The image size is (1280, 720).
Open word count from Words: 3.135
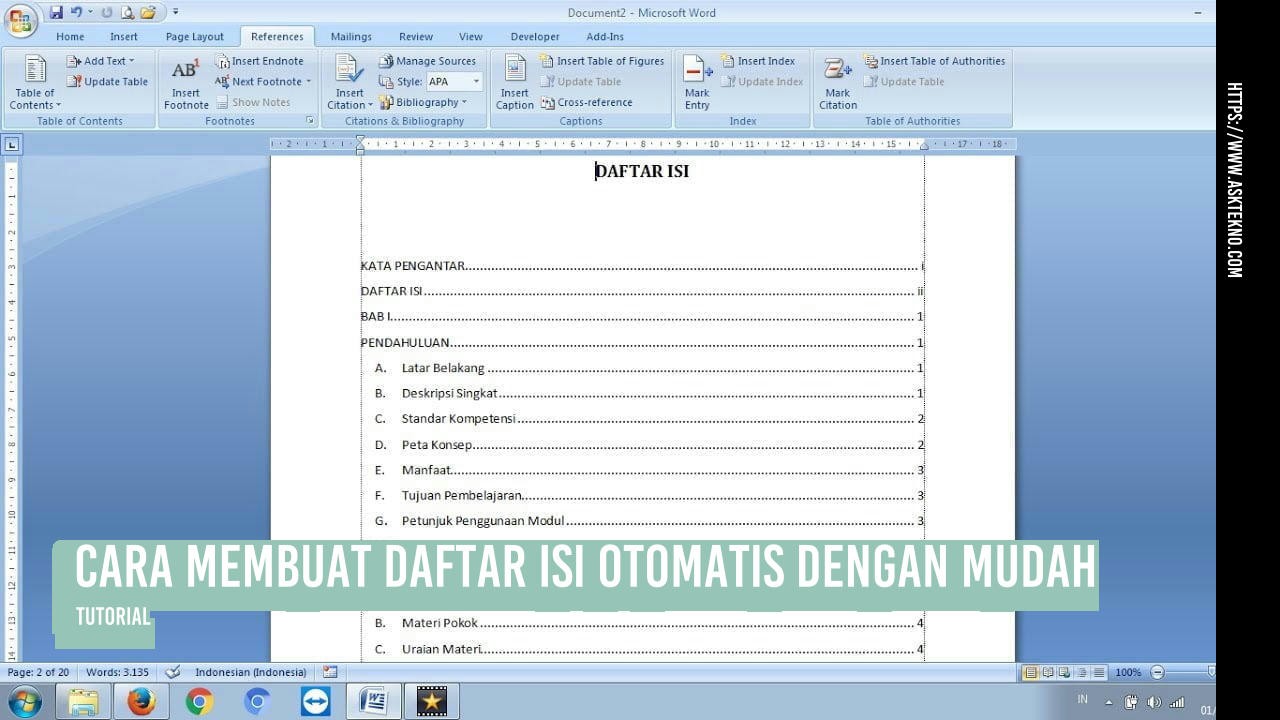(x=117, y=672)
